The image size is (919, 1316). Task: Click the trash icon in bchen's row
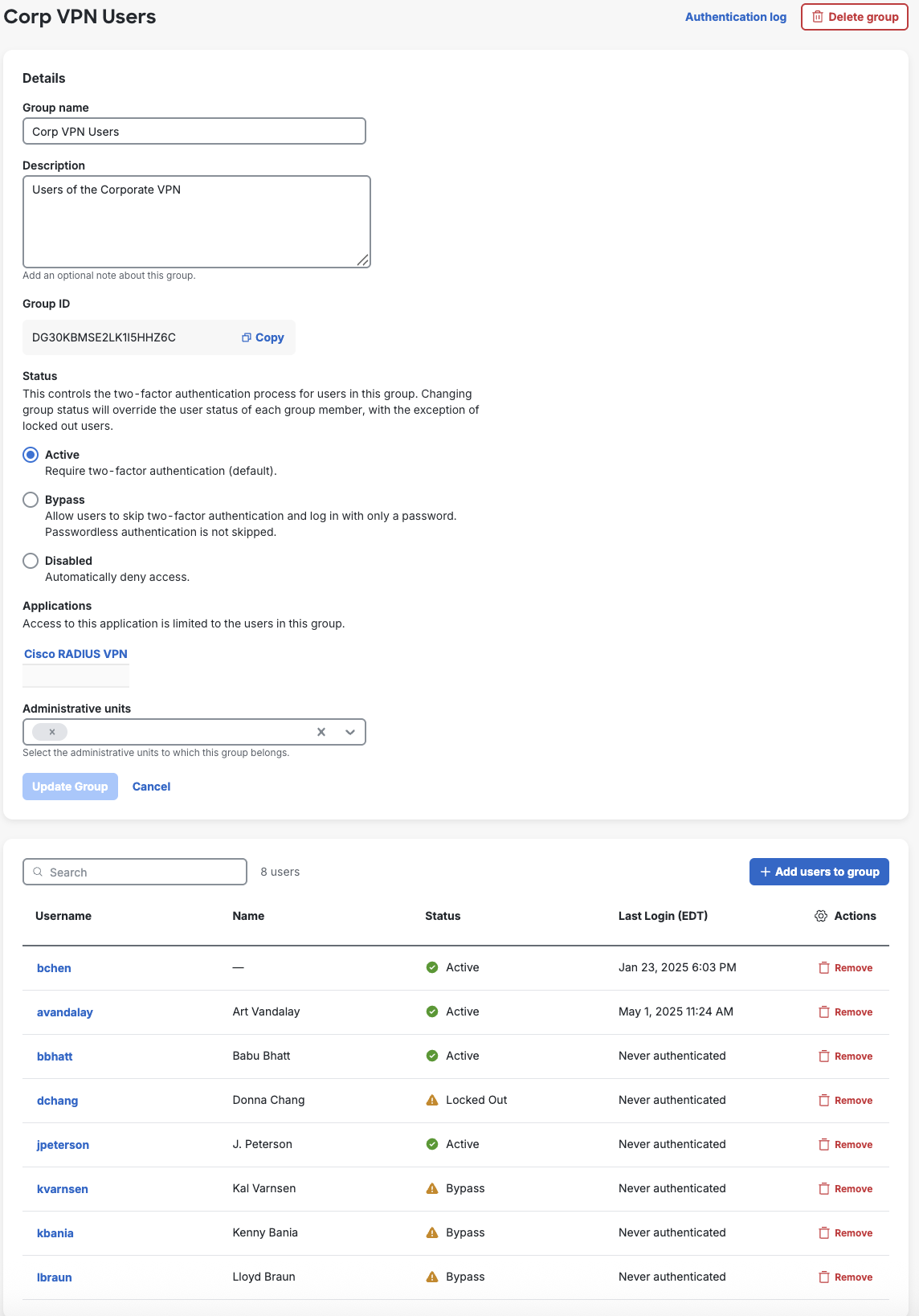[x=823, y=968]
